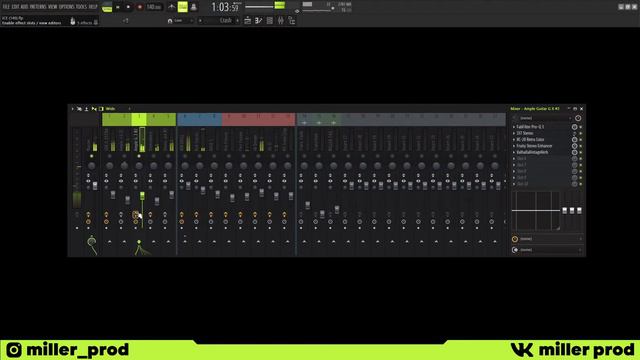Click the 140 tempo display

[x=153, y=7]
